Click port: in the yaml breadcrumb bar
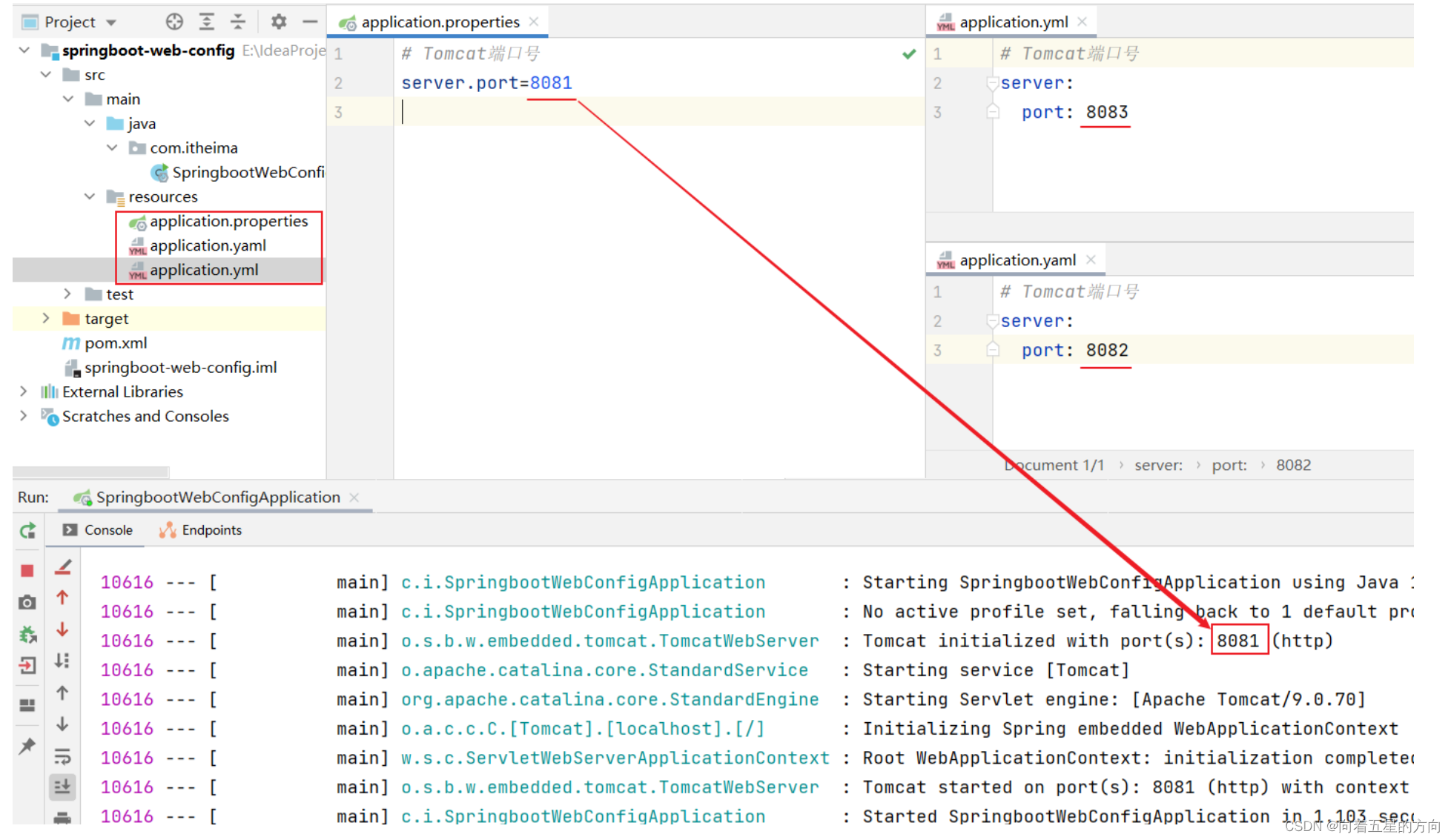The width and height of the screenshot is (1451, 840). point(1229,465)
